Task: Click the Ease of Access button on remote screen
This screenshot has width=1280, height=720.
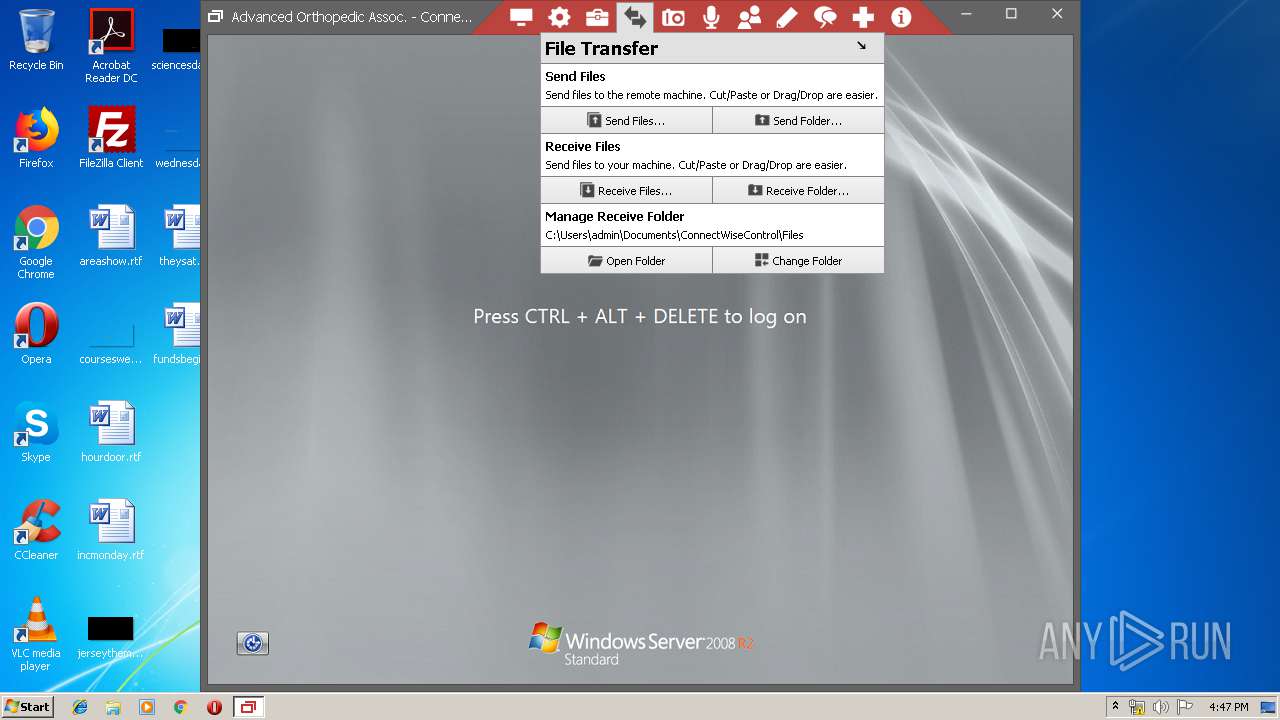Action: [x=253, y=643]
